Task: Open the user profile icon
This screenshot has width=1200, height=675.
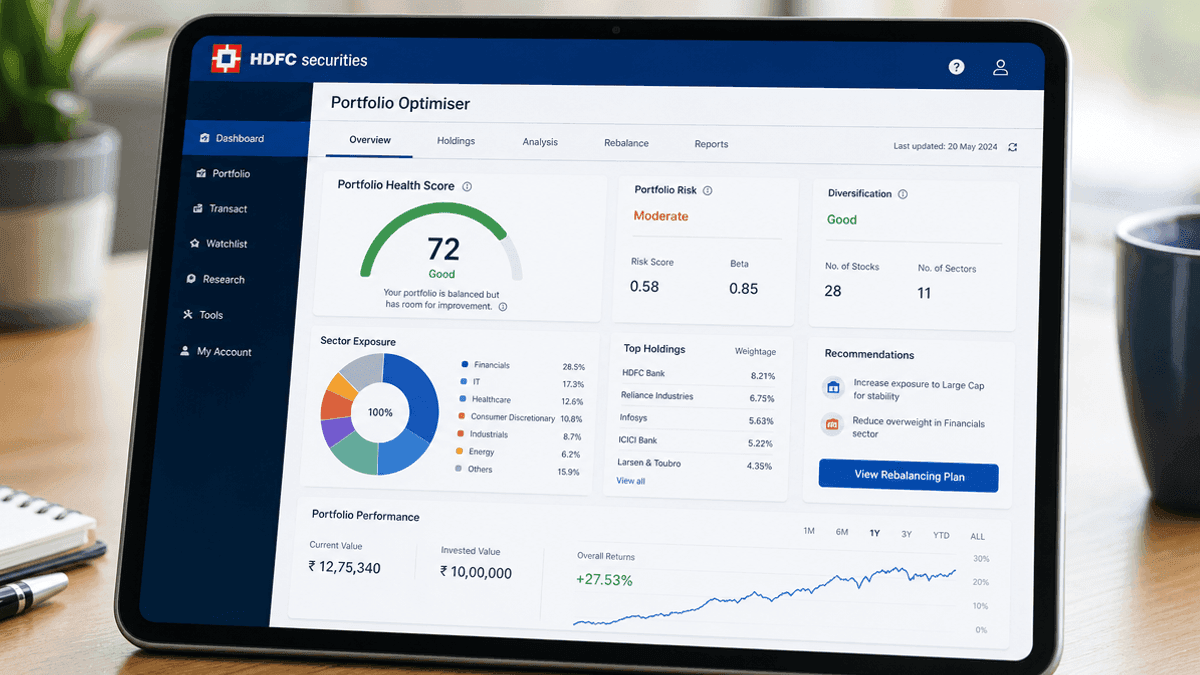Action: click(1000, 68)
